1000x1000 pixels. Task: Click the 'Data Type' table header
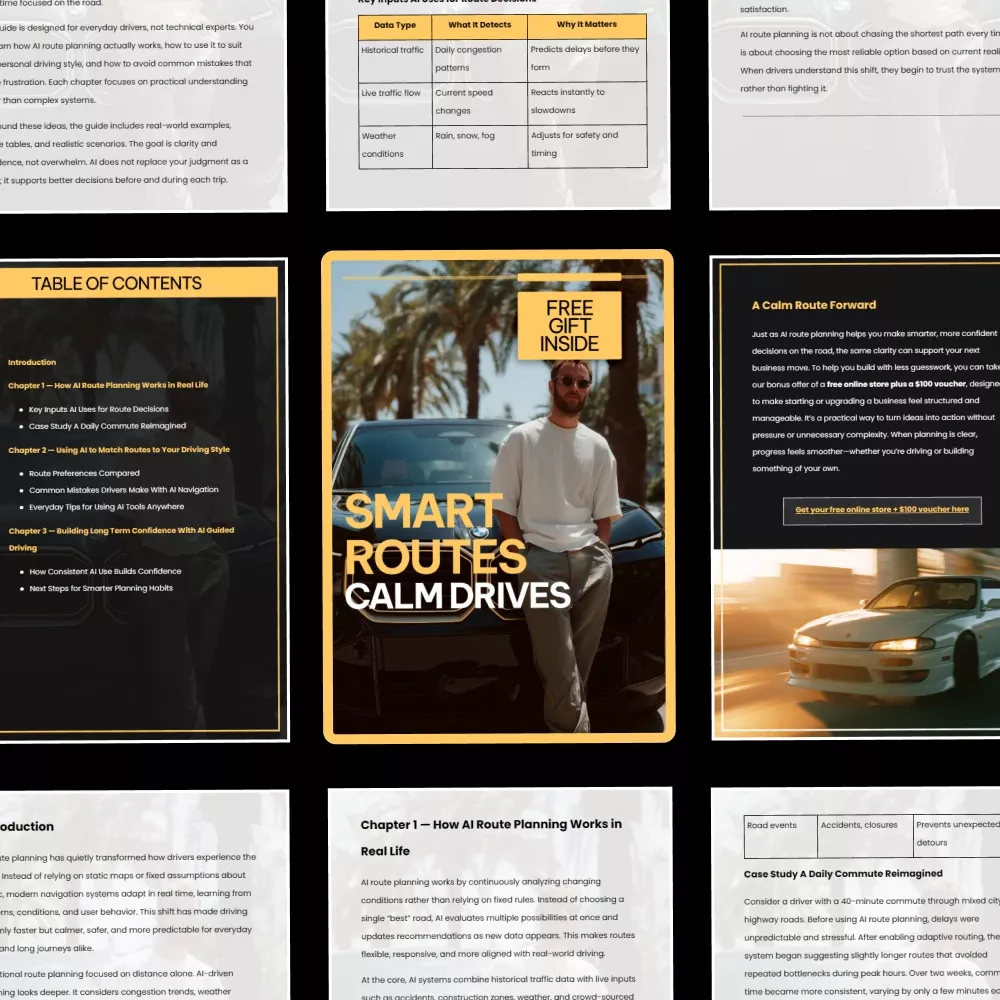395,25
